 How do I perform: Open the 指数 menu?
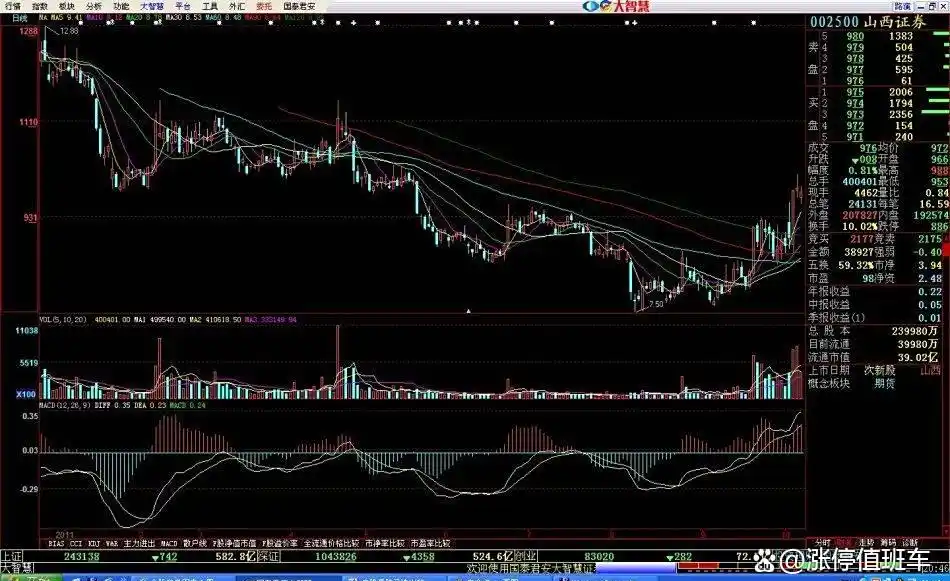click(40, 6)
